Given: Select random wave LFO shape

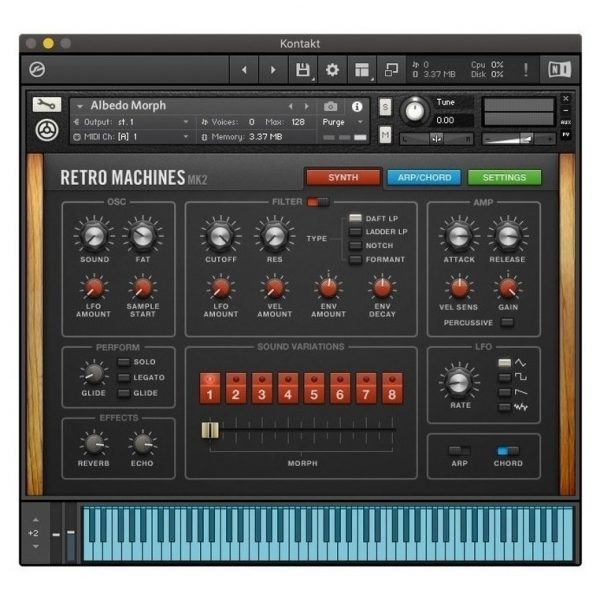Looking at the screenshot, I should [504, 407].
